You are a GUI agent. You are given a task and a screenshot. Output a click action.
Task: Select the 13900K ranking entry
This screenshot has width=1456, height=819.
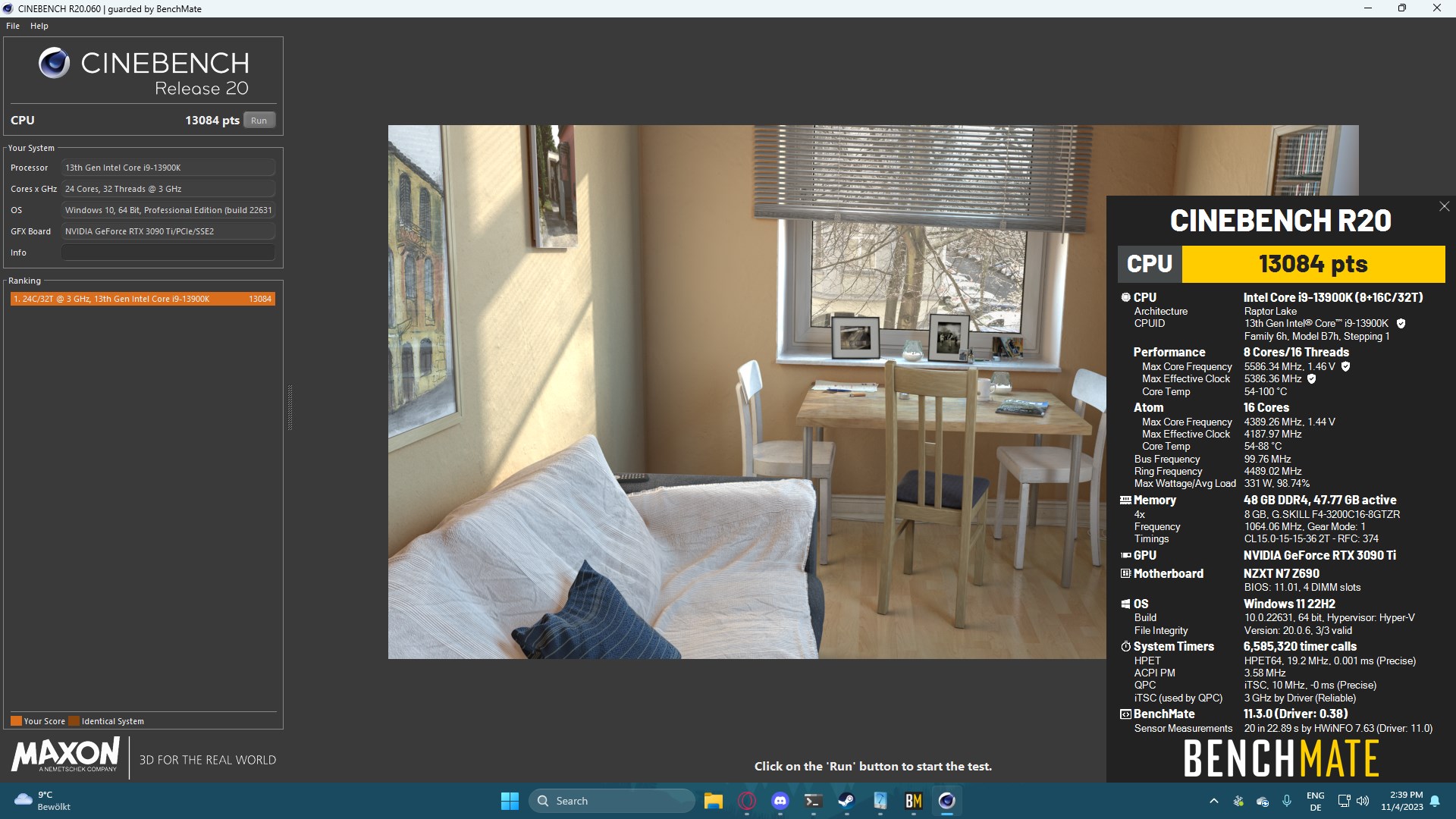point(143,299)
